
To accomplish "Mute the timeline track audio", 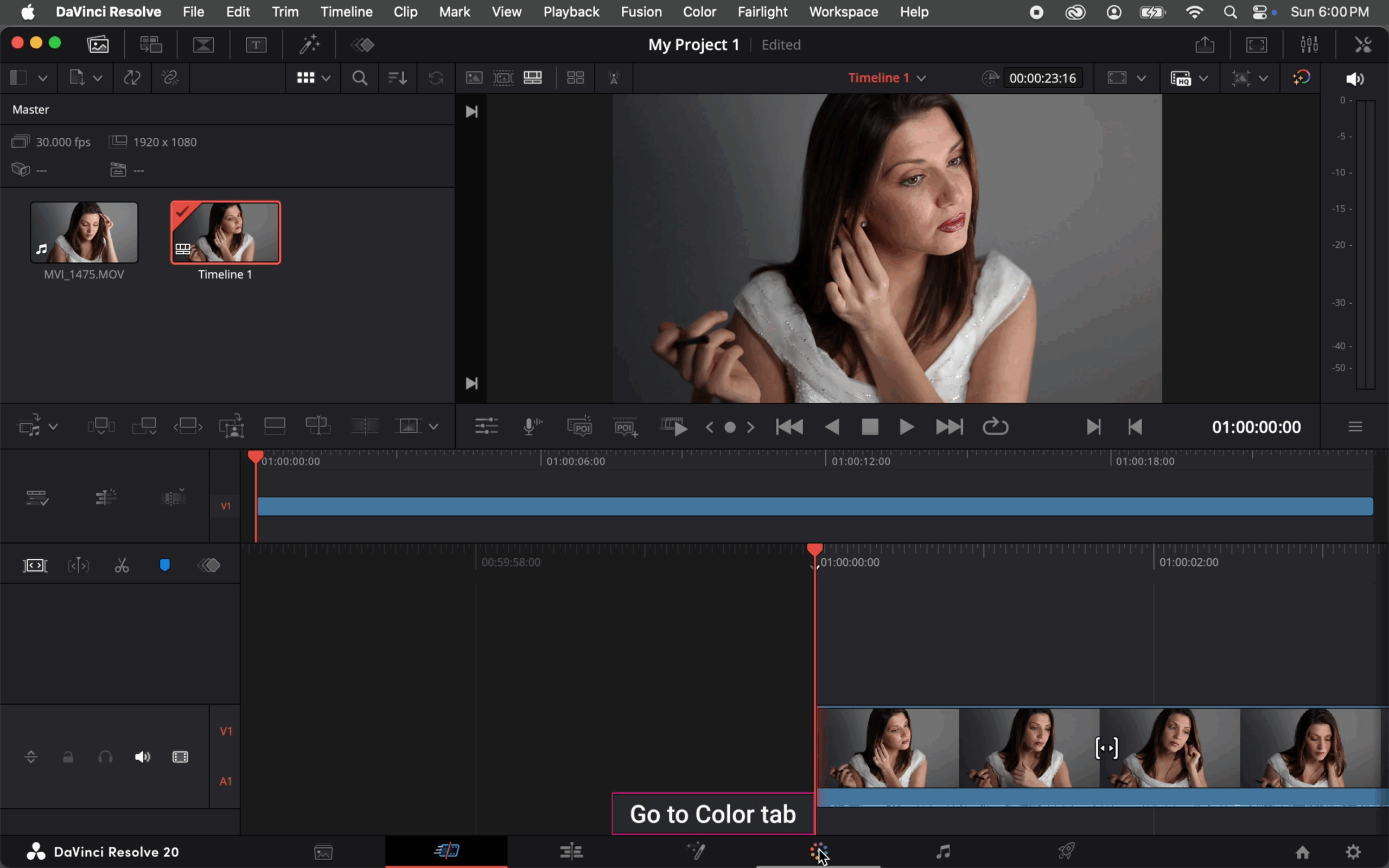I will pyautogui.click(x=142, y=757).
